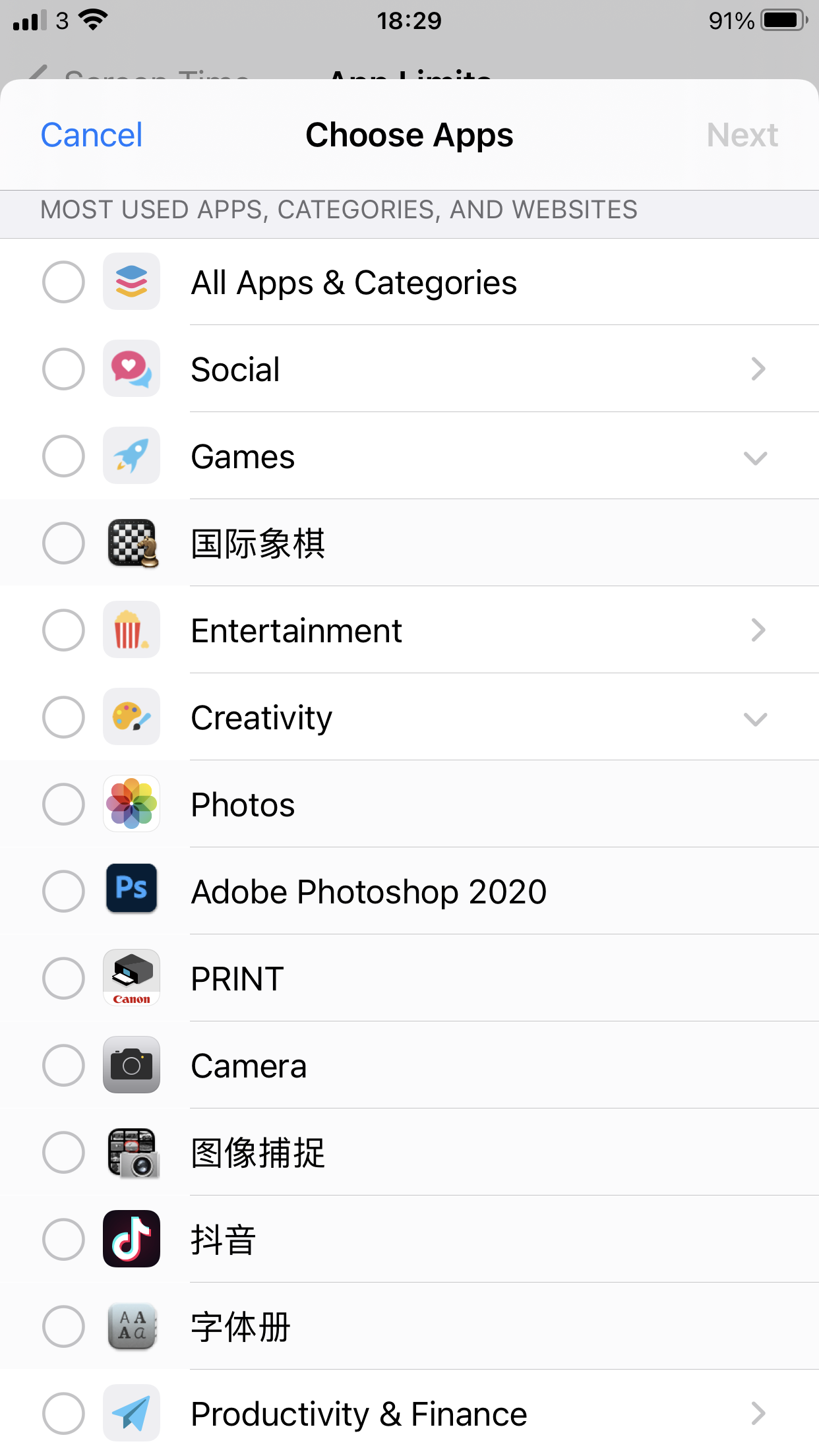Viewport: 819px width, 1456px height.
Task: Tap the 抖音 (TikTok) app icon
Action: 131,1239
